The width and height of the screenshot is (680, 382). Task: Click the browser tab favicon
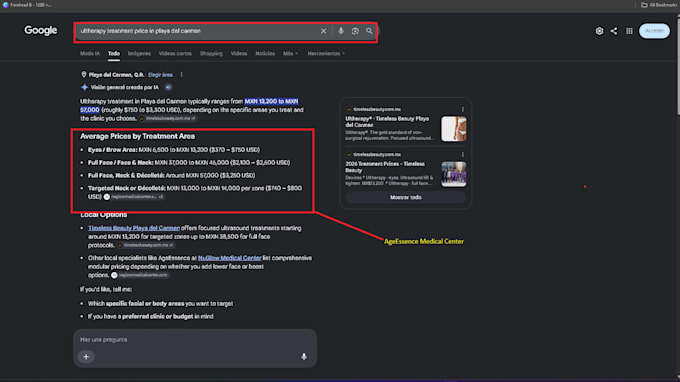[6, 5]
